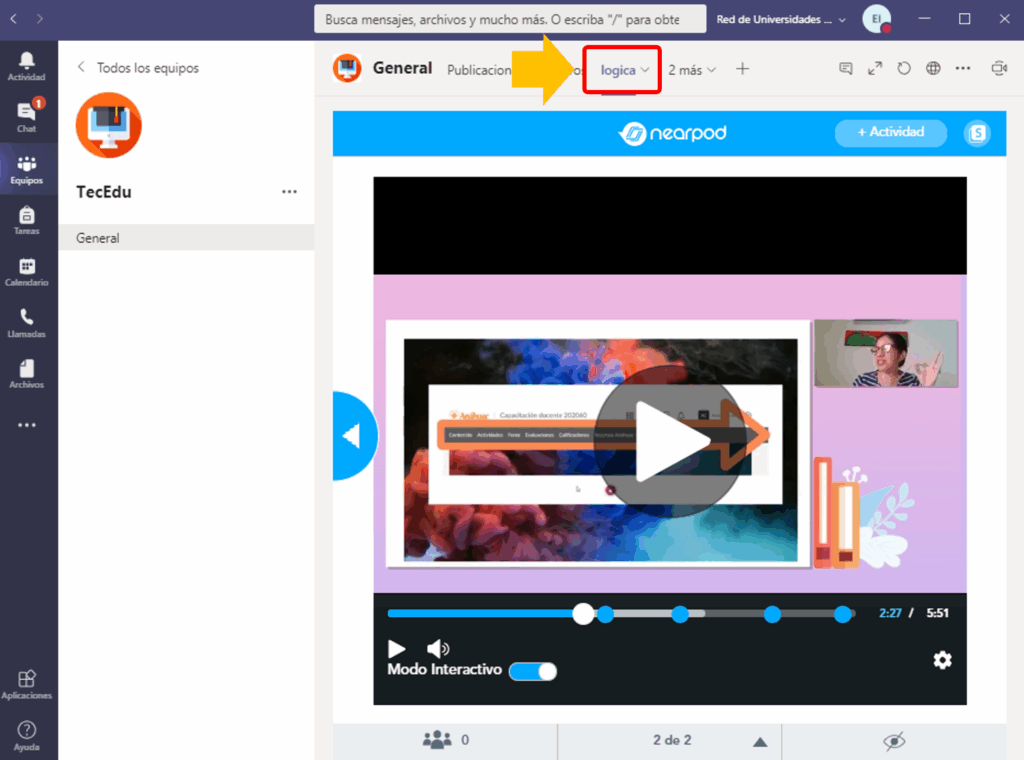Viewport: 1024px width, 760px height.
Task: Switch to the Publicaciones tab
Action: 479,70
